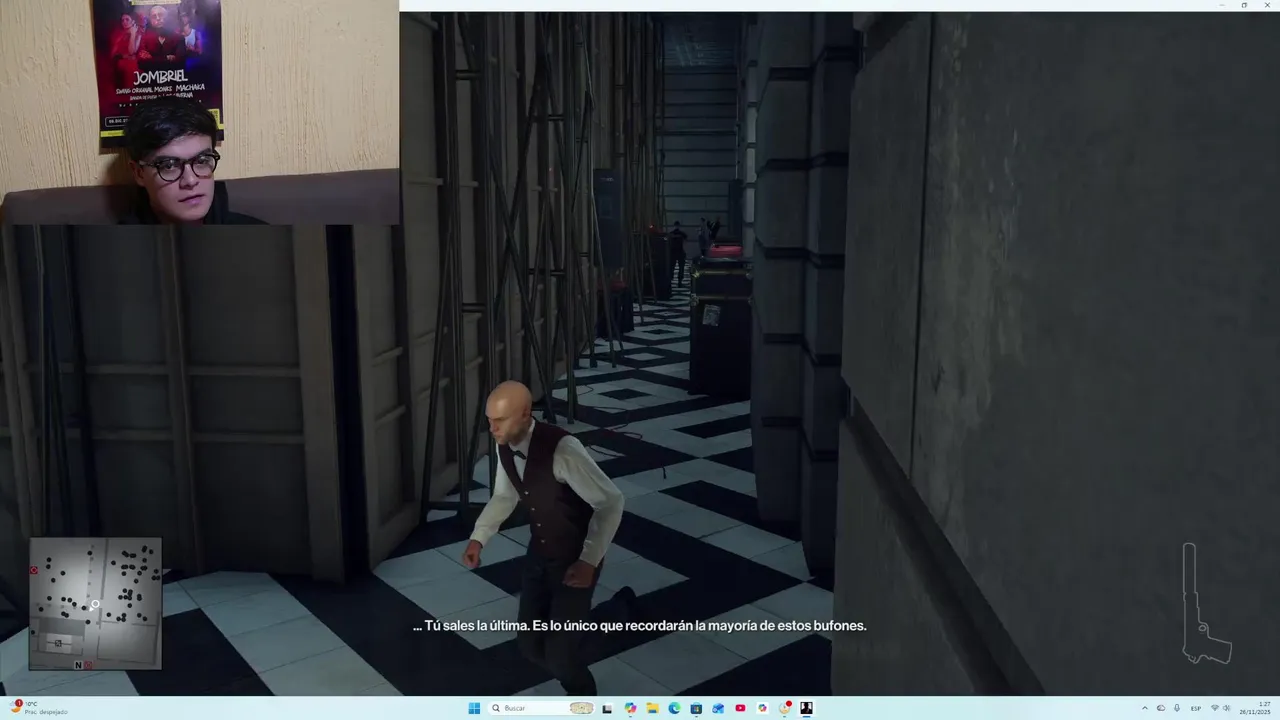
Task: Open Microsoft Edge from taskbar
Action: (674, 708)
